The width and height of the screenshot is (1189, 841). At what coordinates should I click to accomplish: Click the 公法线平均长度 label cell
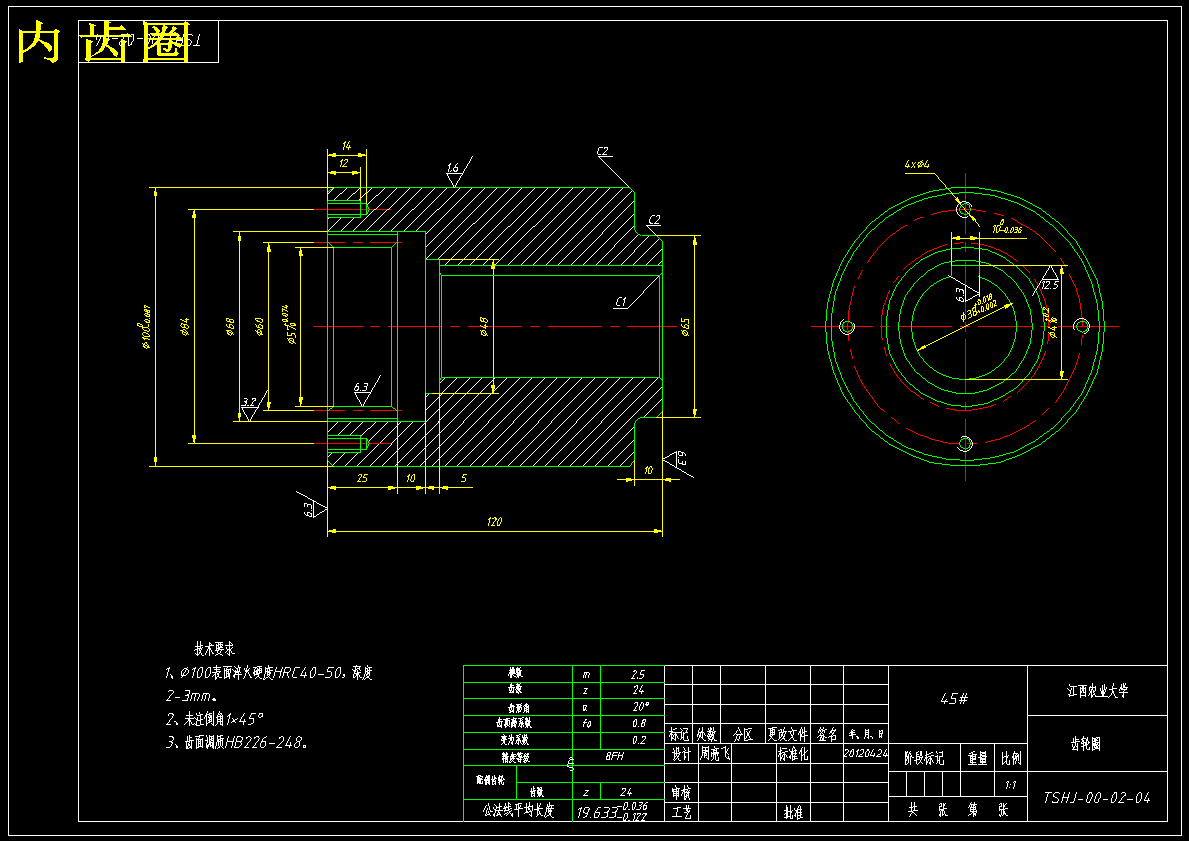point(518,810)
